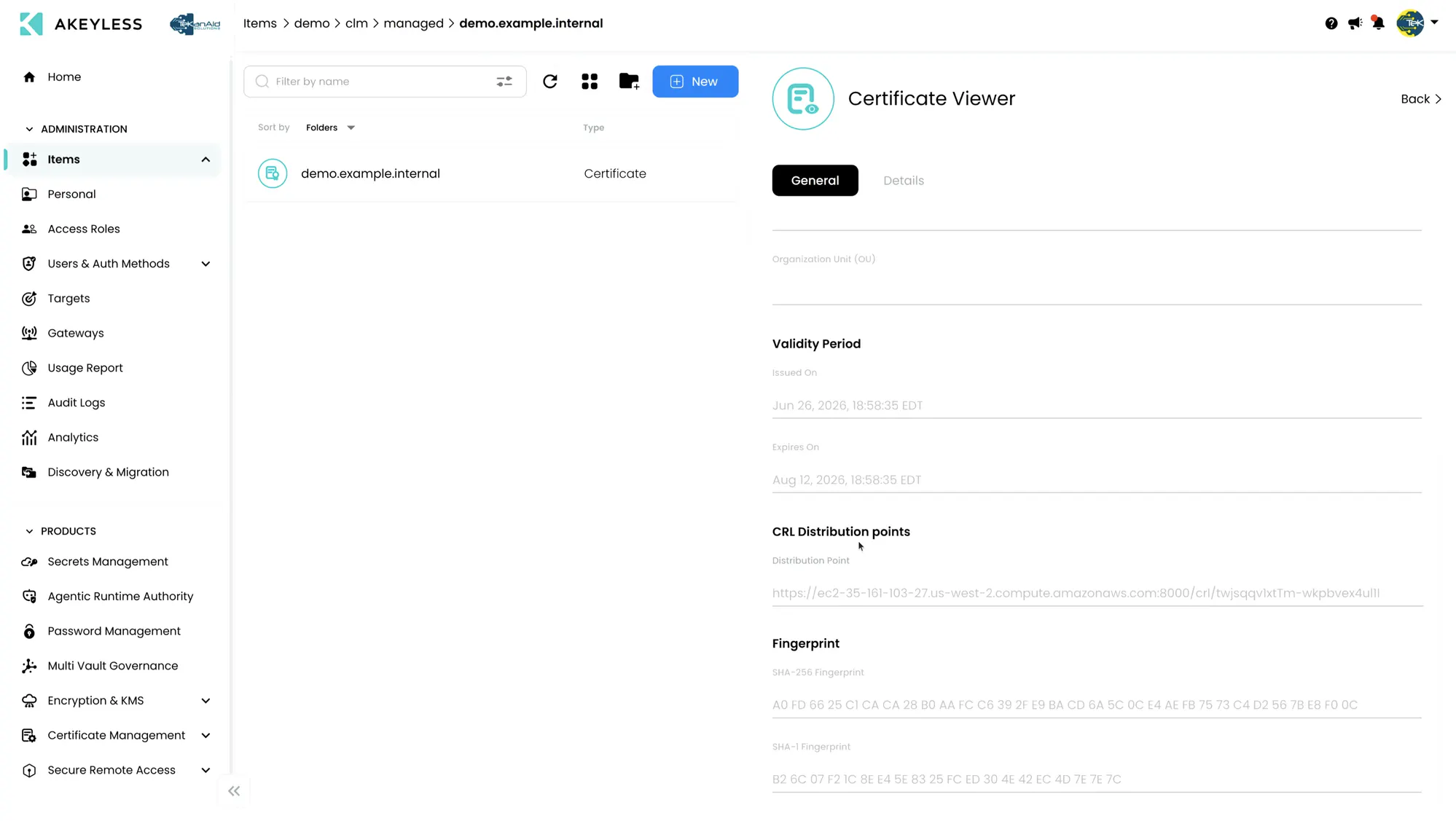Click the Back link
This screenshot has width=1456, height=821.
click(x=1421, y=99)
